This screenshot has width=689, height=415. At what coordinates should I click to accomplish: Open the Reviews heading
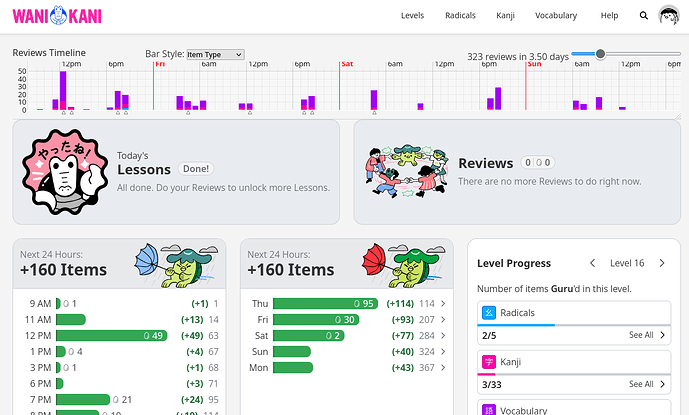[486, 163]
